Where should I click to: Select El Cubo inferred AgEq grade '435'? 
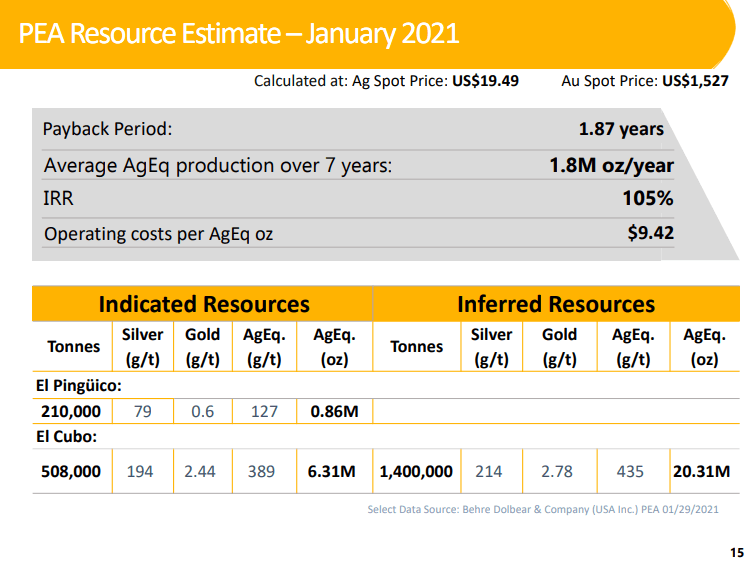[630, 471]
